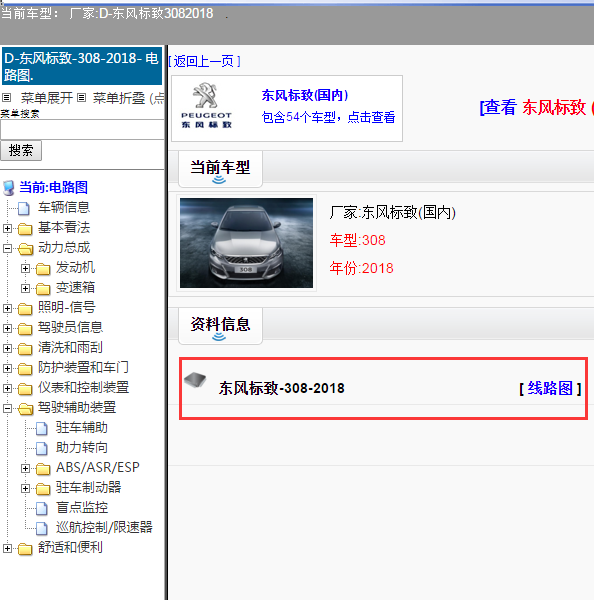Focus the 菜单搜索 input field

[x=82, y=130]
